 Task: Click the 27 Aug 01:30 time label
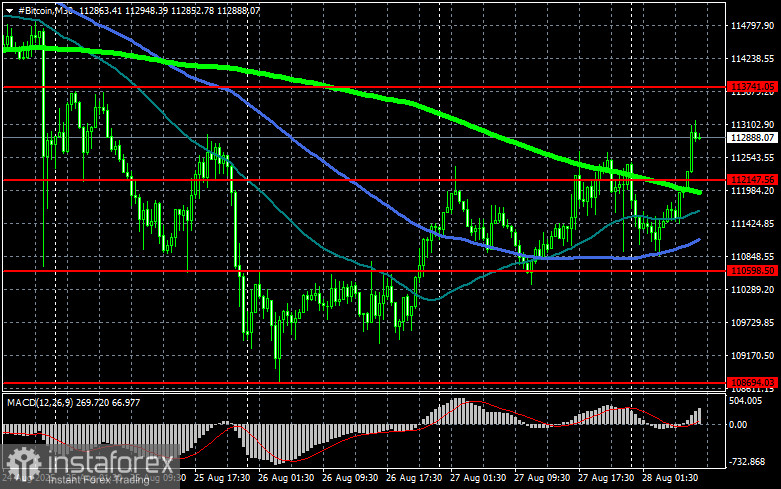478,478
